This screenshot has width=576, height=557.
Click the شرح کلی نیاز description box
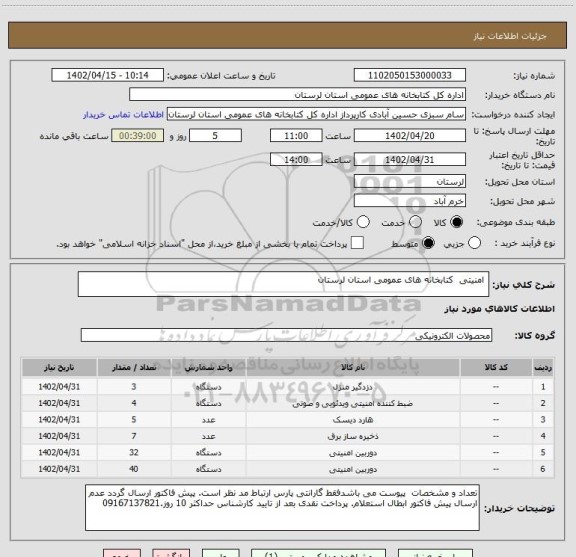283,284
